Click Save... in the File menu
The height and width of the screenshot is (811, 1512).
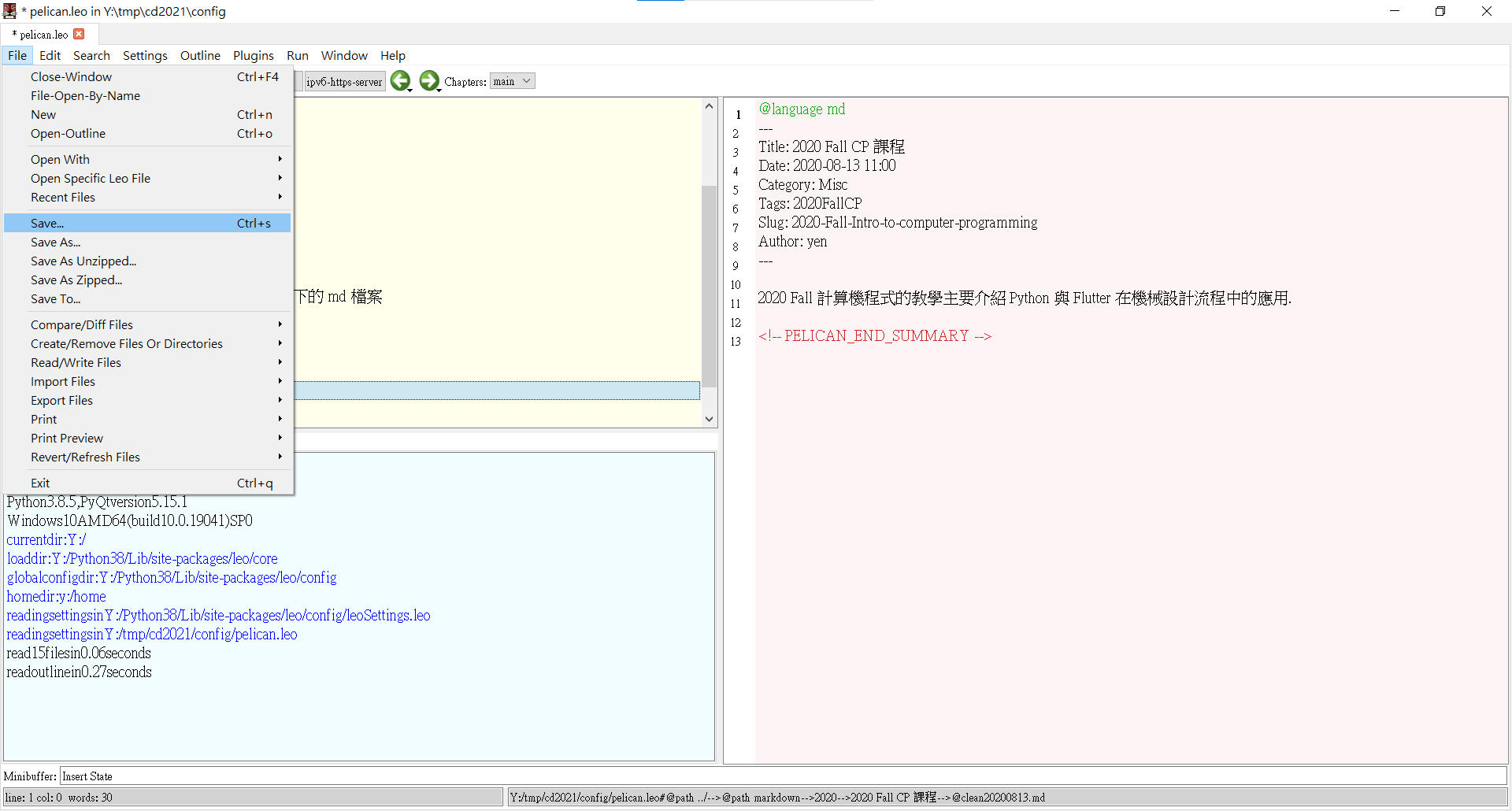147,223
